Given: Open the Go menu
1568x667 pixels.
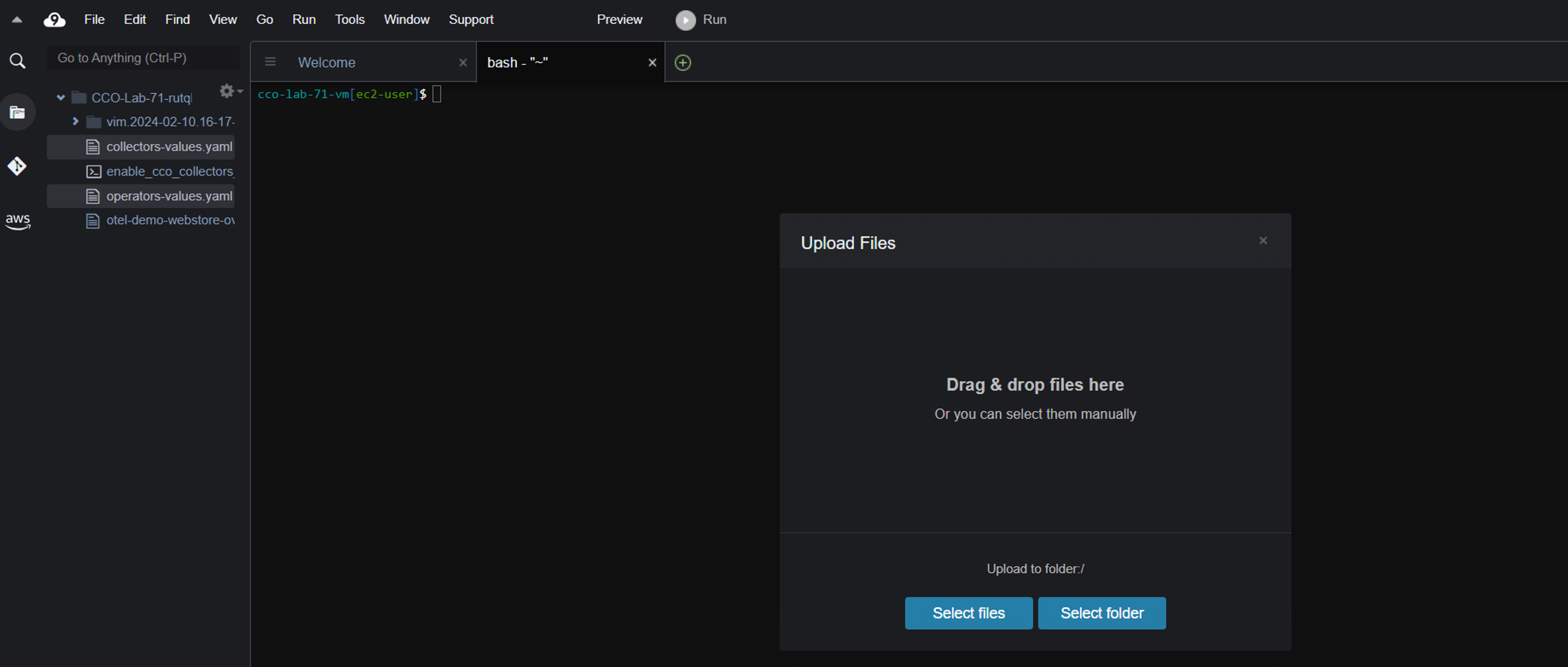Looking at the screenshot, I should [264, 20].
